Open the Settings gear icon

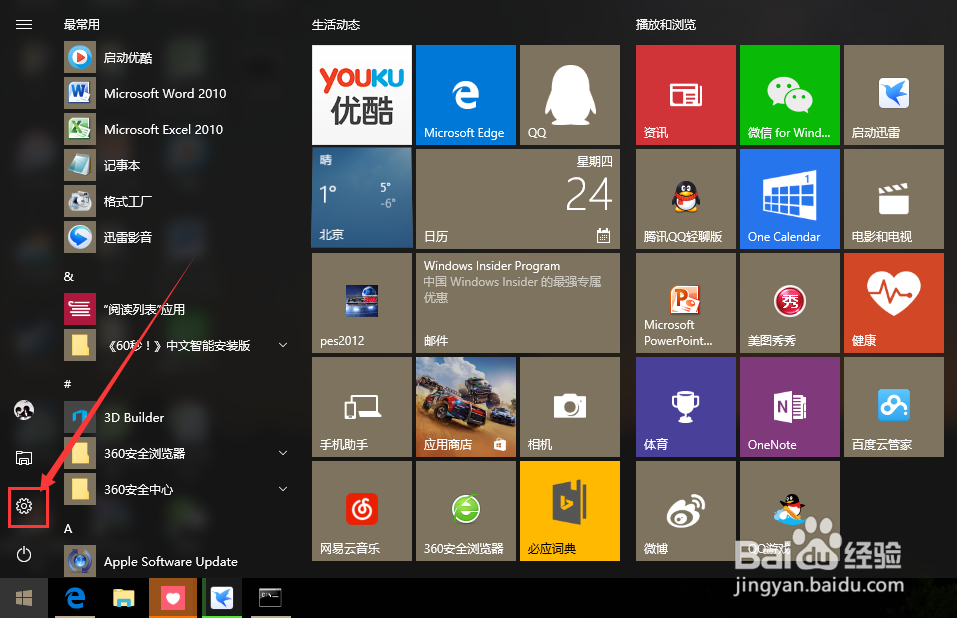click(x=24, y=506)
